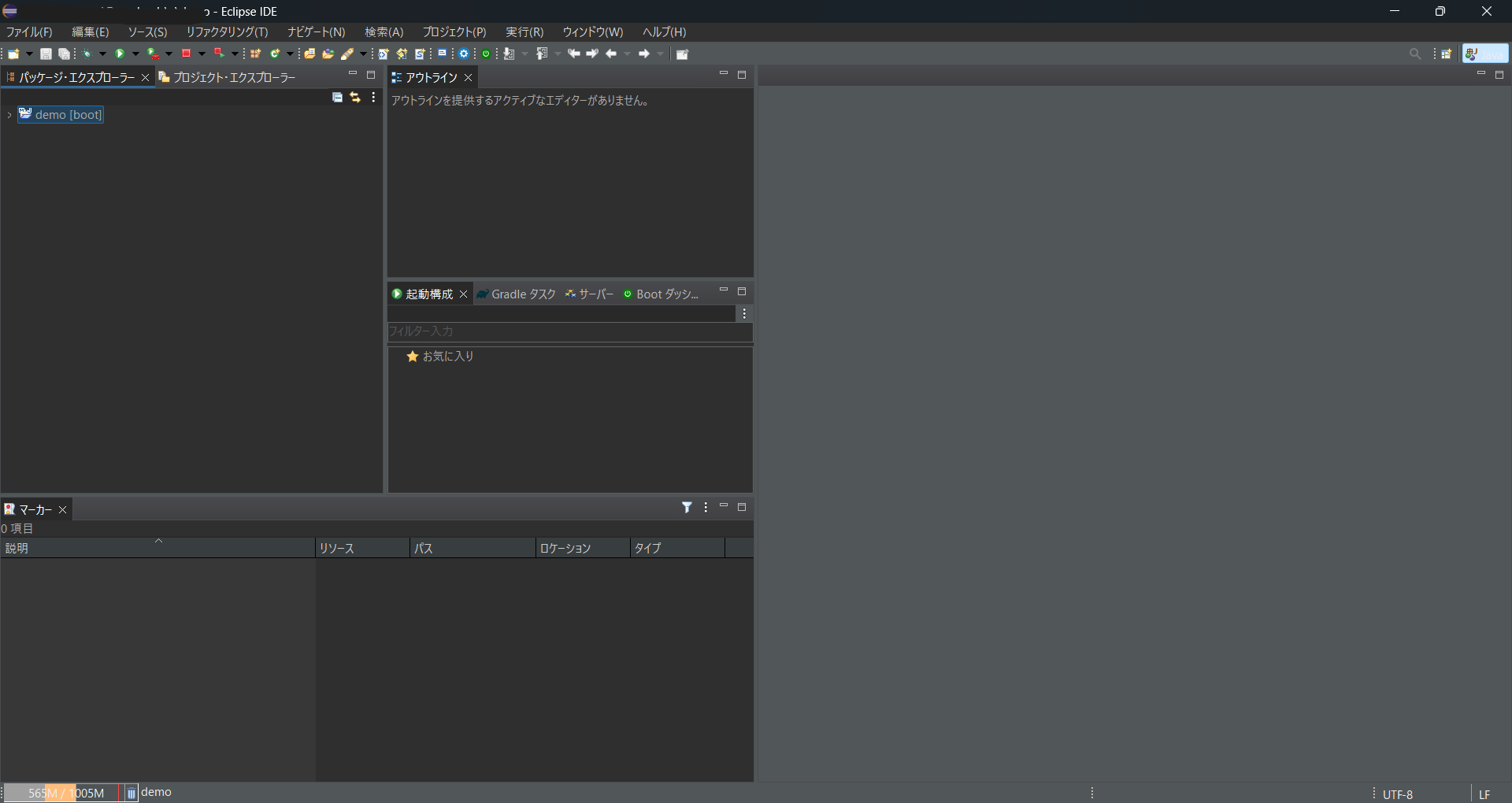Click the Relaunch stop-and-run icon
Screen dimensions: 1512x803
(x=220, y=54)
